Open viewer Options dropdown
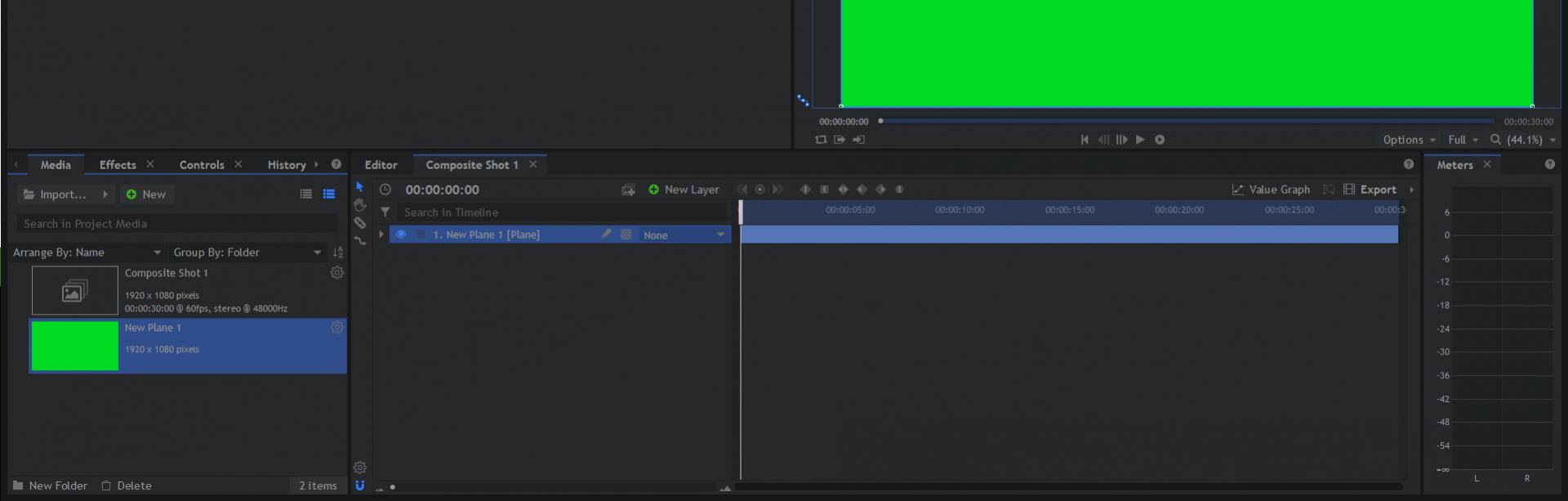1568x501 pixels. [1409, 140]
